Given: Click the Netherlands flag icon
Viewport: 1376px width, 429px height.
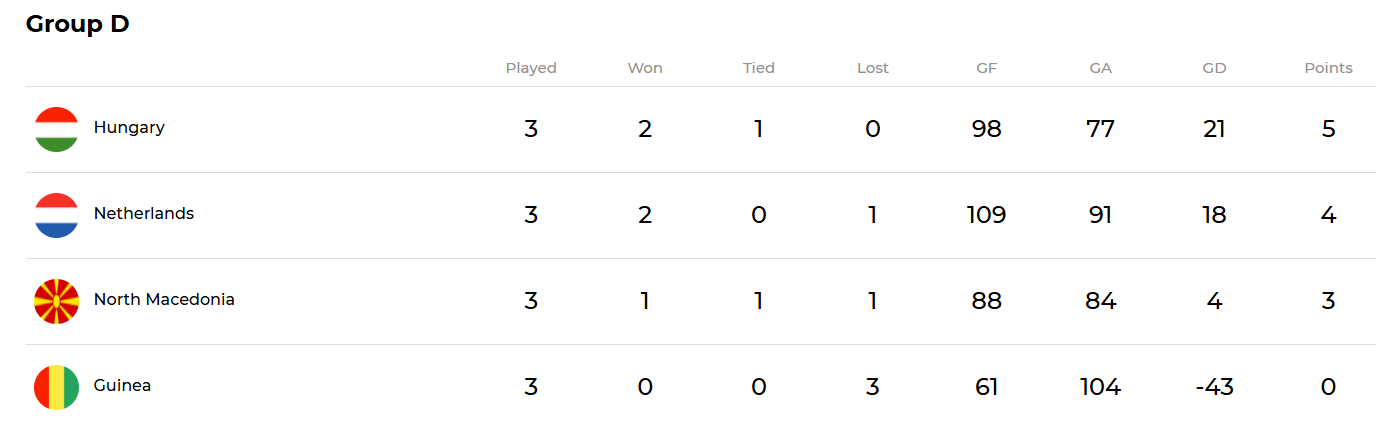Looking at the screenshot, I should click(x=56, y=215).
